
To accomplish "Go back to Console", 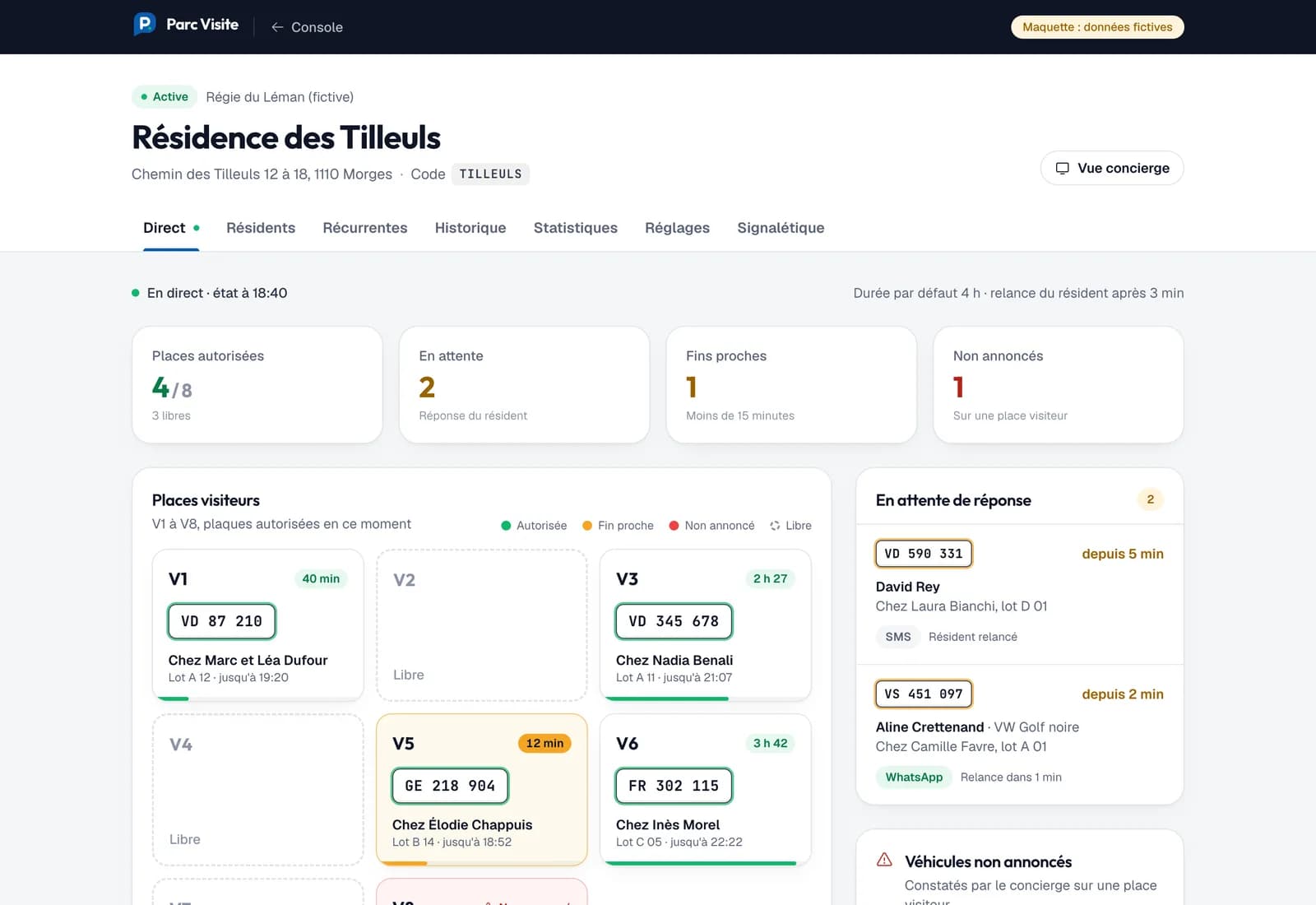I will pos(307,27).
